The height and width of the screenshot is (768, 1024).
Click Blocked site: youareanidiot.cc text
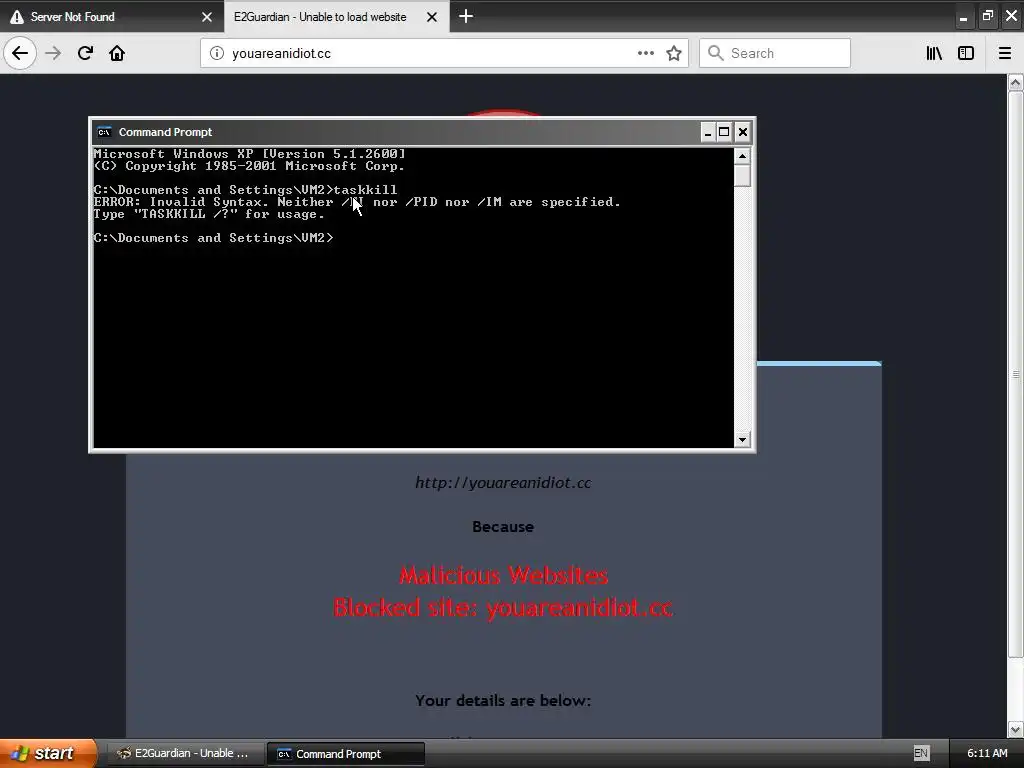pyautogui.click(x=503, y=608)
